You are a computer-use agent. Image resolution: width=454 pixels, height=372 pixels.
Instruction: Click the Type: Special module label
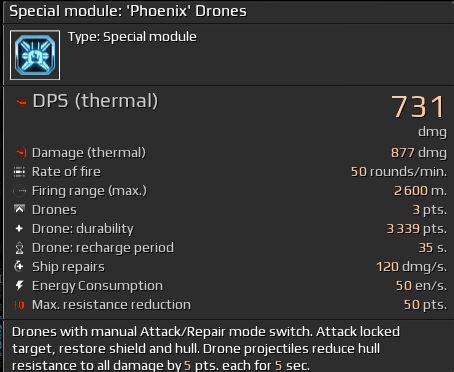click(x=132, y=37)
